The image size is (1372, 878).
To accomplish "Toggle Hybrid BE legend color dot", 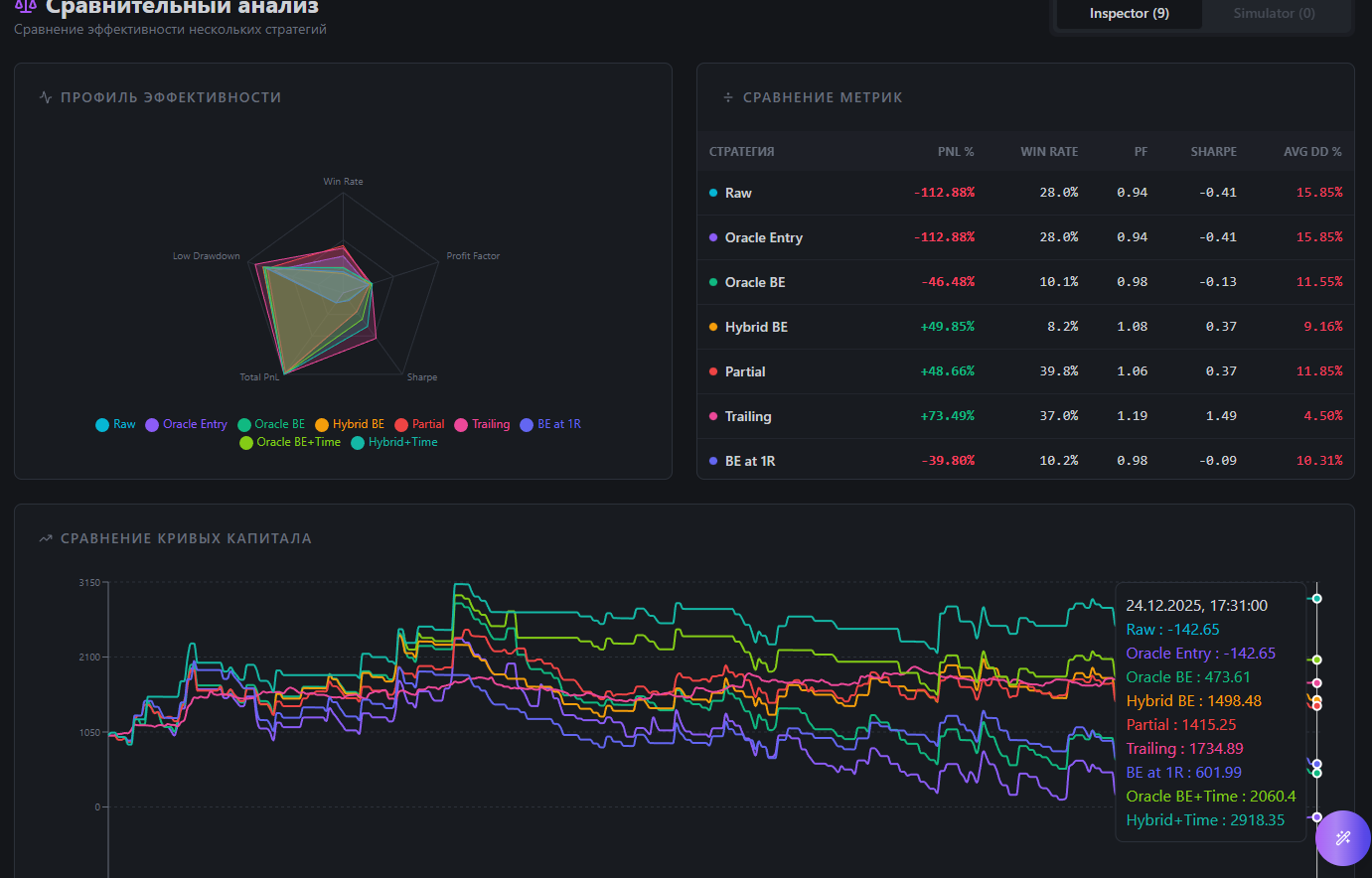I will [322, 425].
